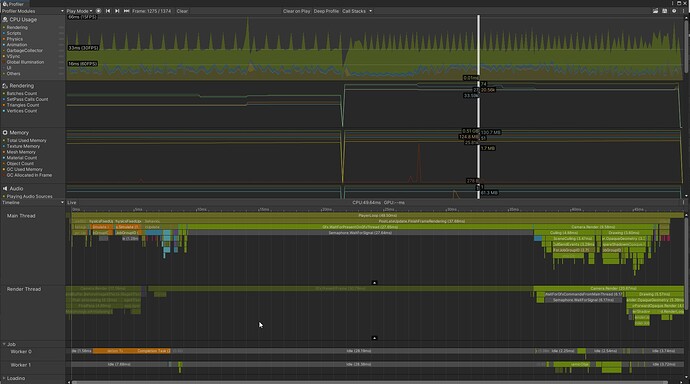Viewport: 690px width, 384px height.
Task: Open the Profiler Modules dropdown
Action: point(33,11)
